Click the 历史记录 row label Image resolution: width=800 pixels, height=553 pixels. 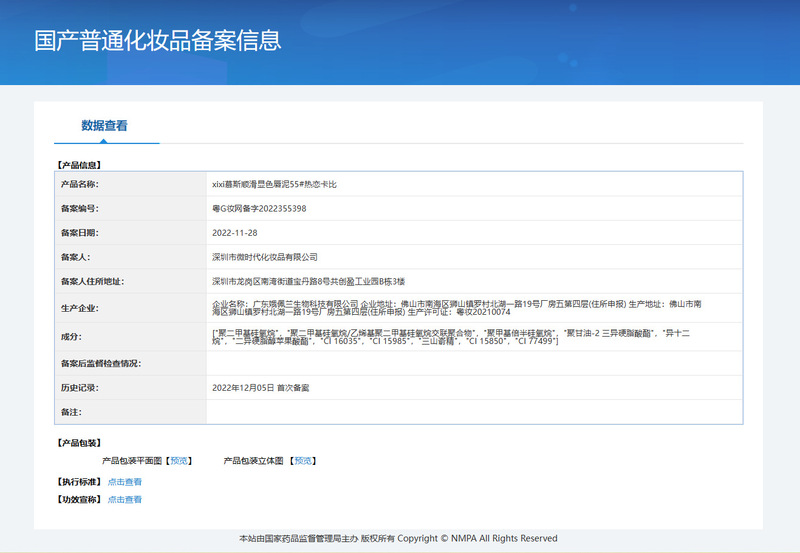80,388
